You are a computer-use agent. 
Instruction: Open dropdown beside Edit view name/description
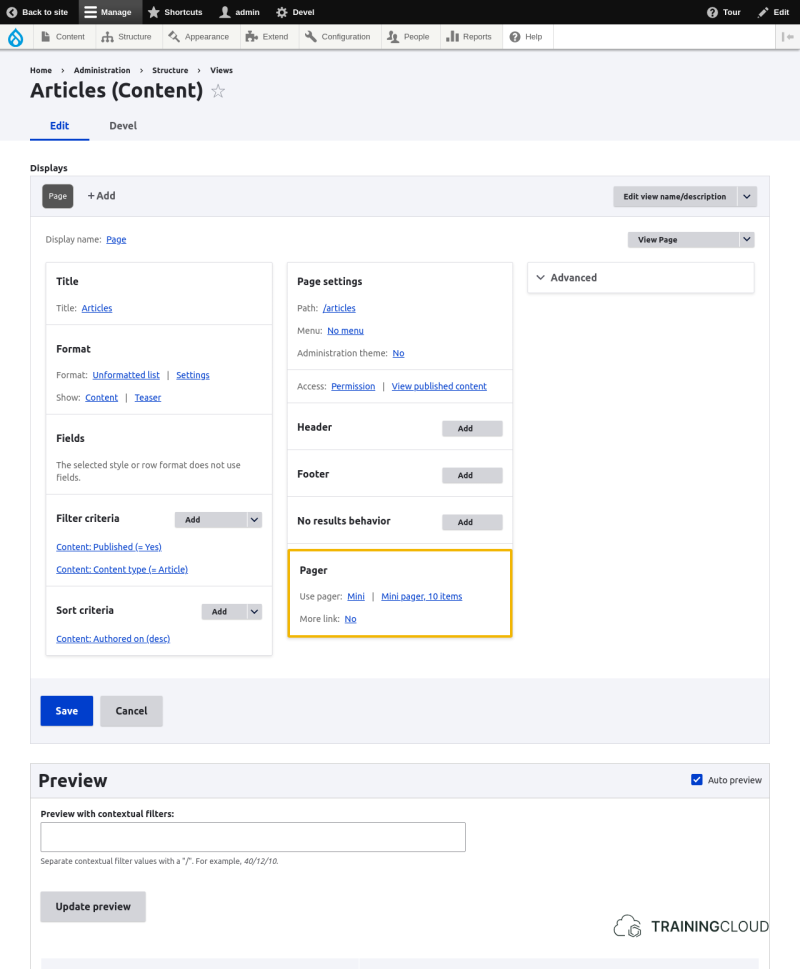pos(747,197)
